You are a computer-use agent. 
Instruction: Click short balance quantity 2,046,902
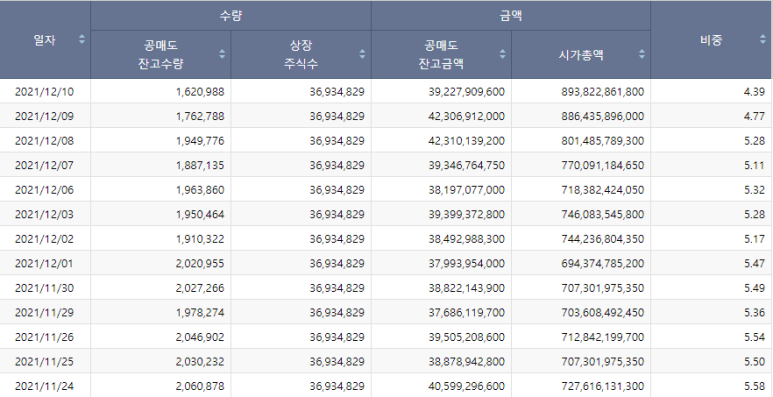(200, 337)
